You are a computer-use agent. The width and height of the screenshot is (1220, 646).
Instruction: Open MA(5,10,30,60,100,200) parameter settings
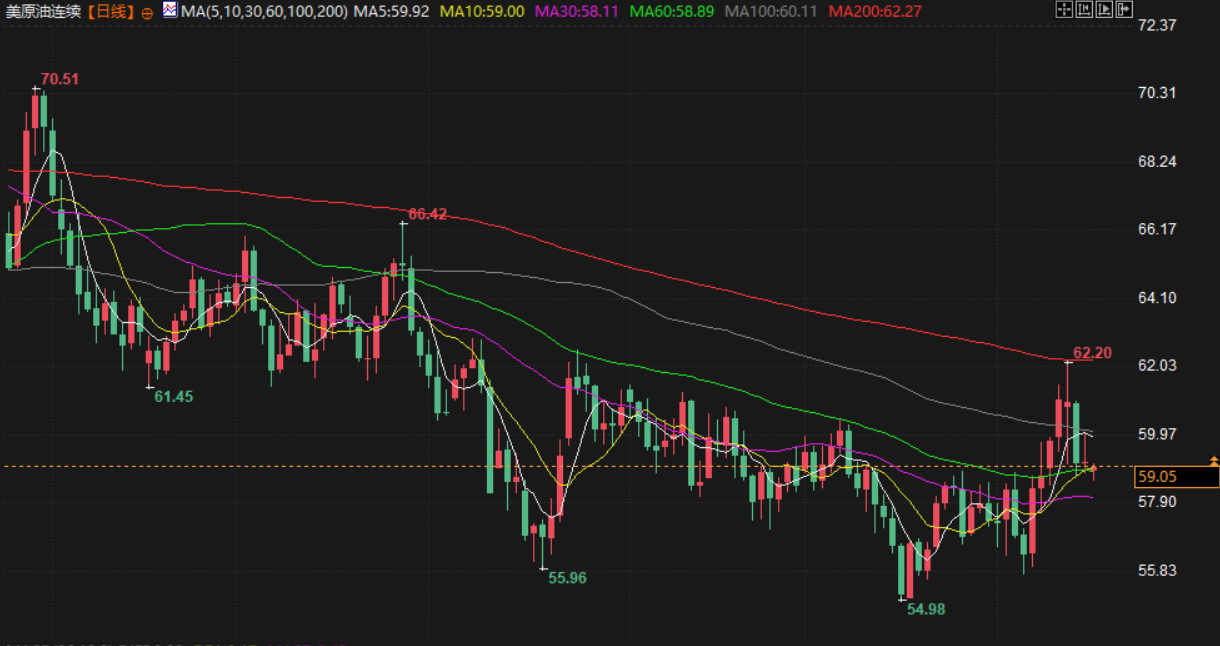(264, 12)
